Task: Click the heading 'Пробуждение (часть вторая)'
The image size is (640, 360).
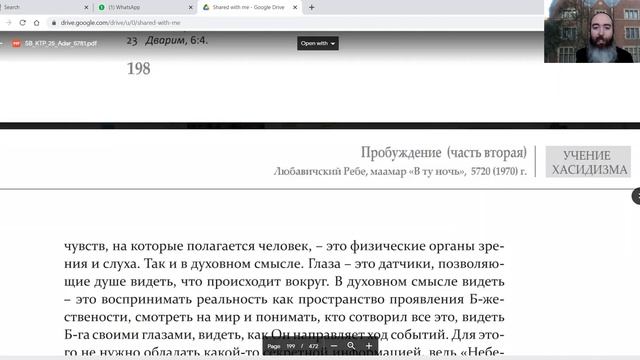Action: (444, 153)
